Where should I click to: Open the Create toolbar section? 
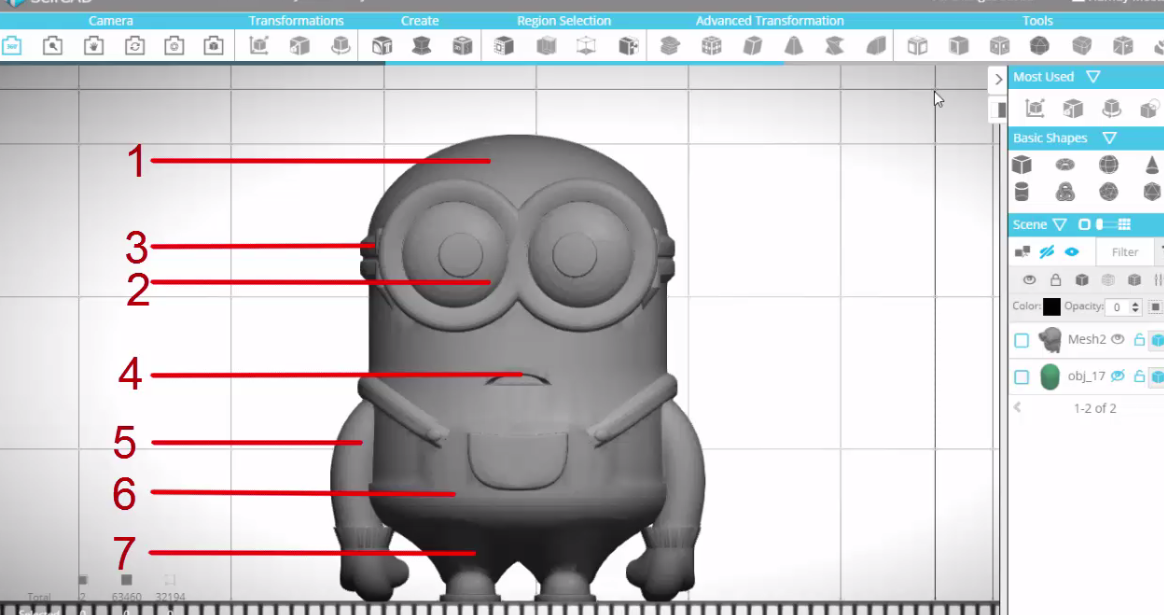(x=419, y=21)
